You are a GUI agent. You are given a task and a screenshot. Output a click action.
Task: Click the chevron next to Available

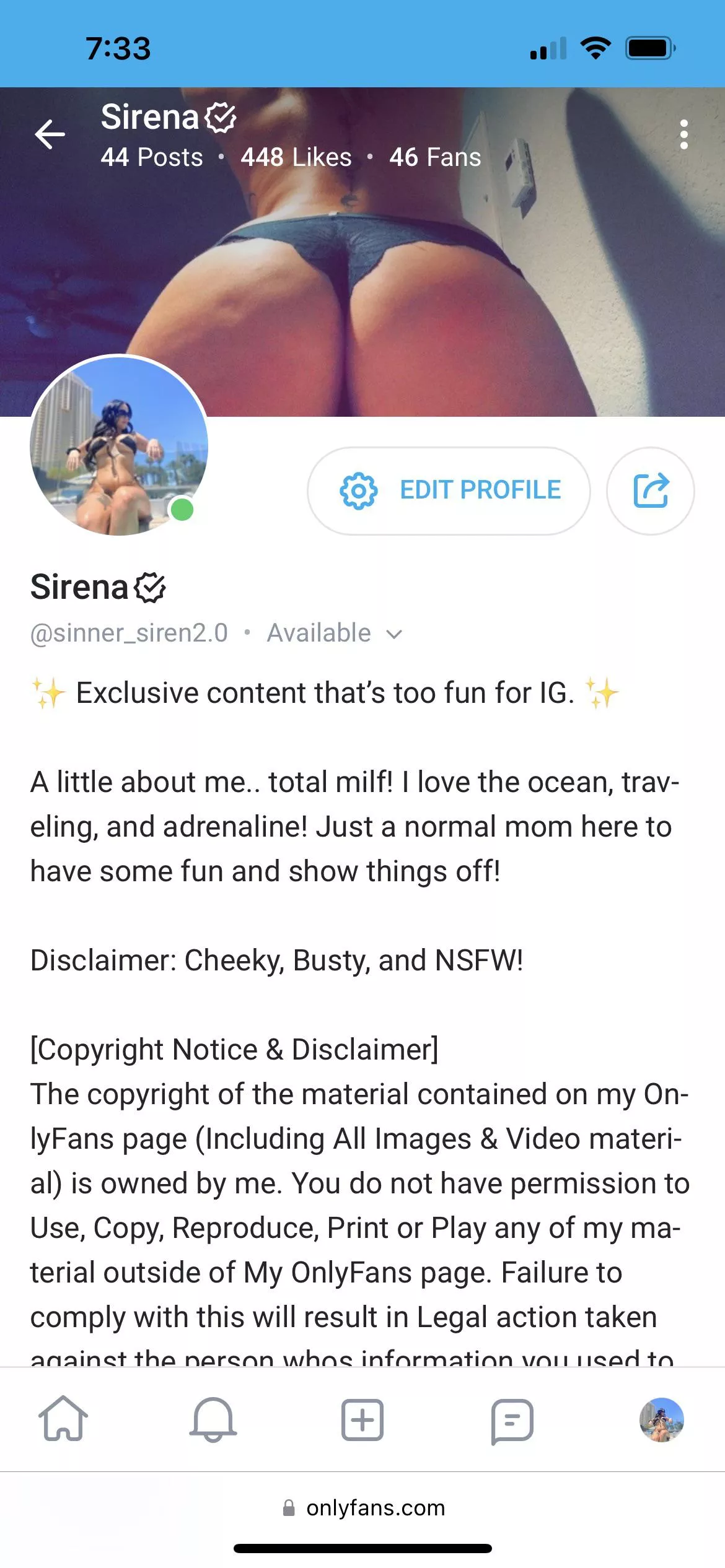pyautogui.click(x=394, y=634)
